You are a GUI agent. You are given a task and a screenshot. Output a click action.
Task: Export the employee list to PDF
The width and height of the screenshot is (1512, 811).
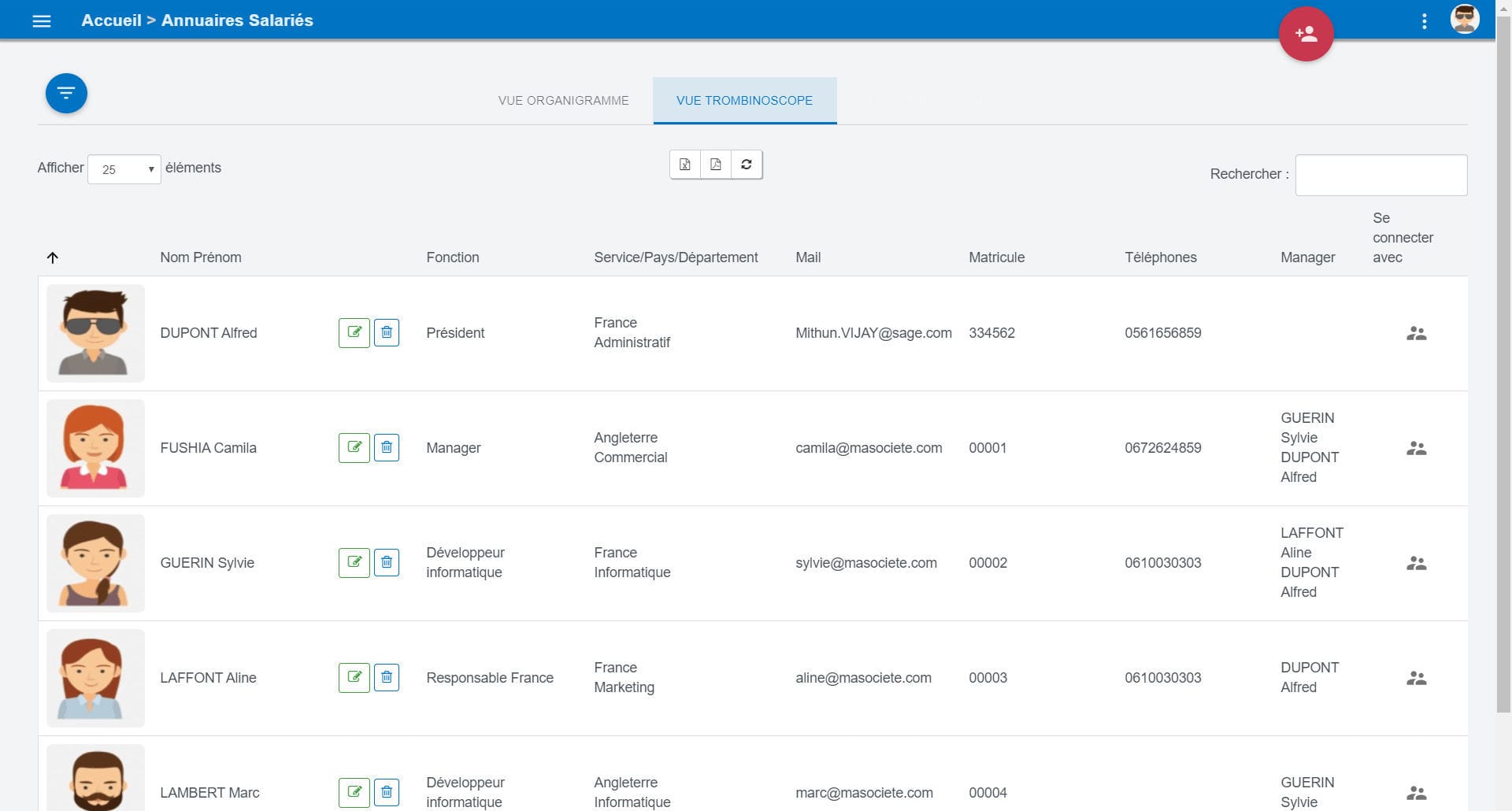point(715,165)
